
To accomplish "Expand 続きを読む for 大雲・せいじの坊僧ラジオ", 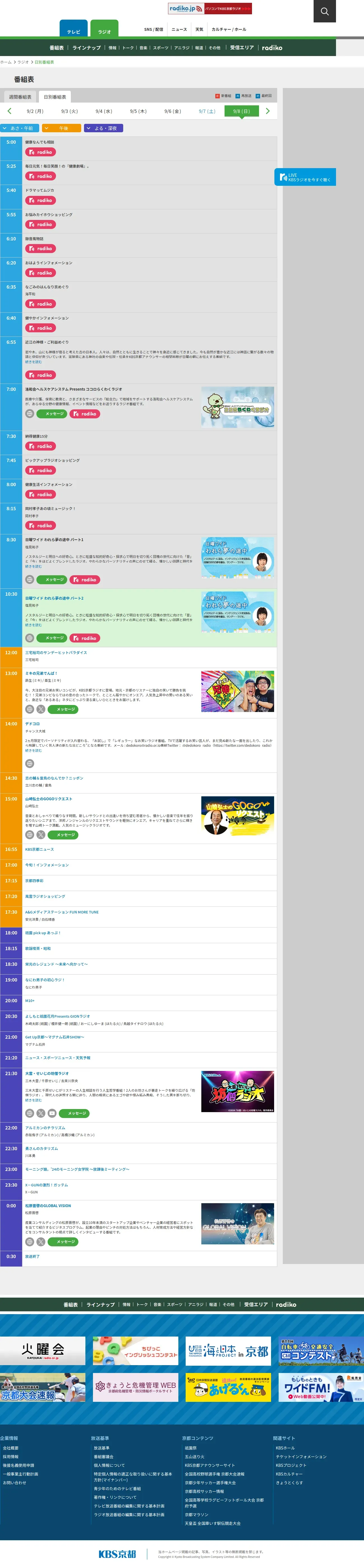I will [34, 1100].
